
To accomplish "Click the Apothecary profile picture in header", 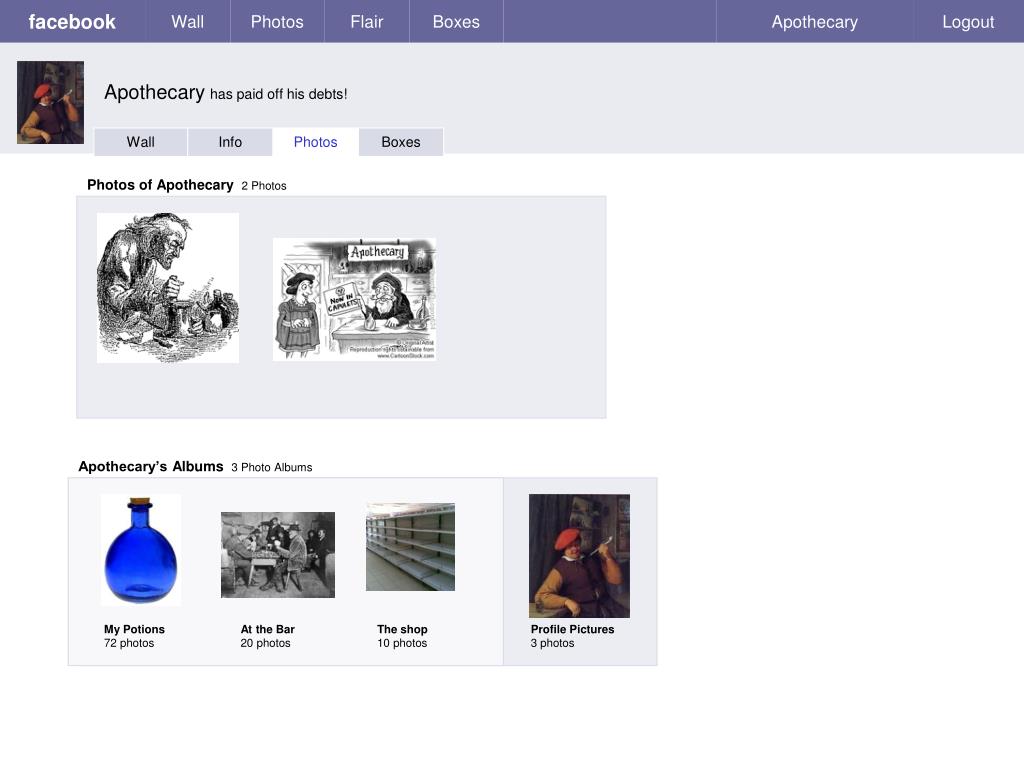I will (50, 103).
